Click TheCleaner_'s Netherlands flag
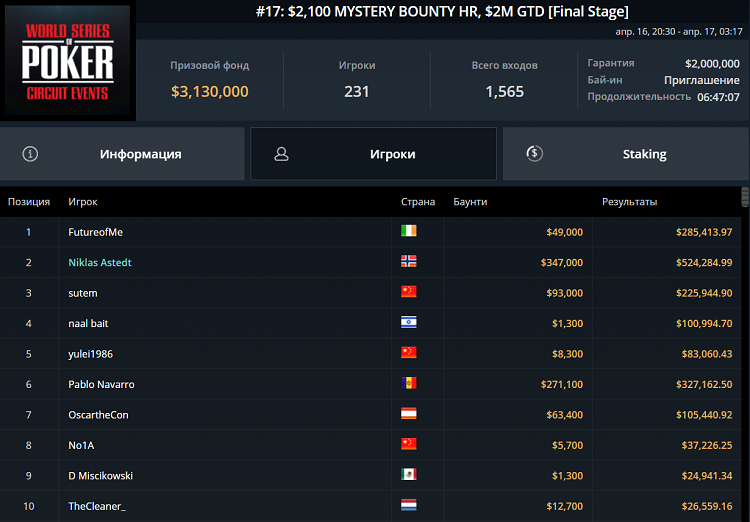750x522 pixels. (408, 506)
